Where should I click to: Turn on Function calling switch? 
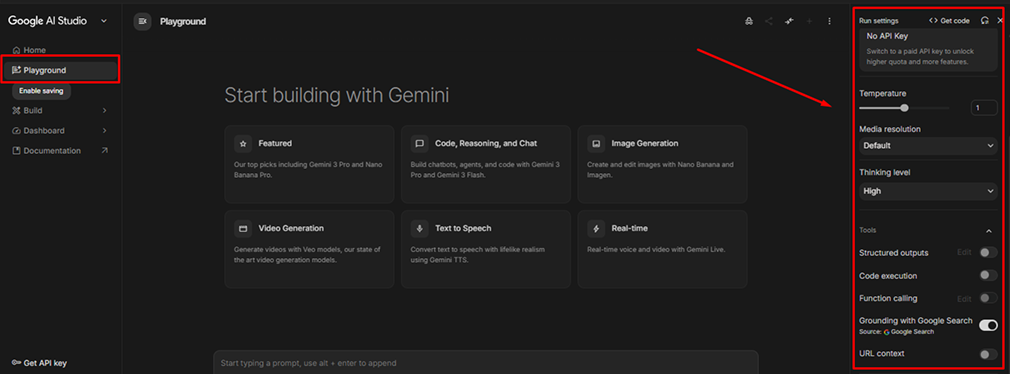click(x=988, y=298)
